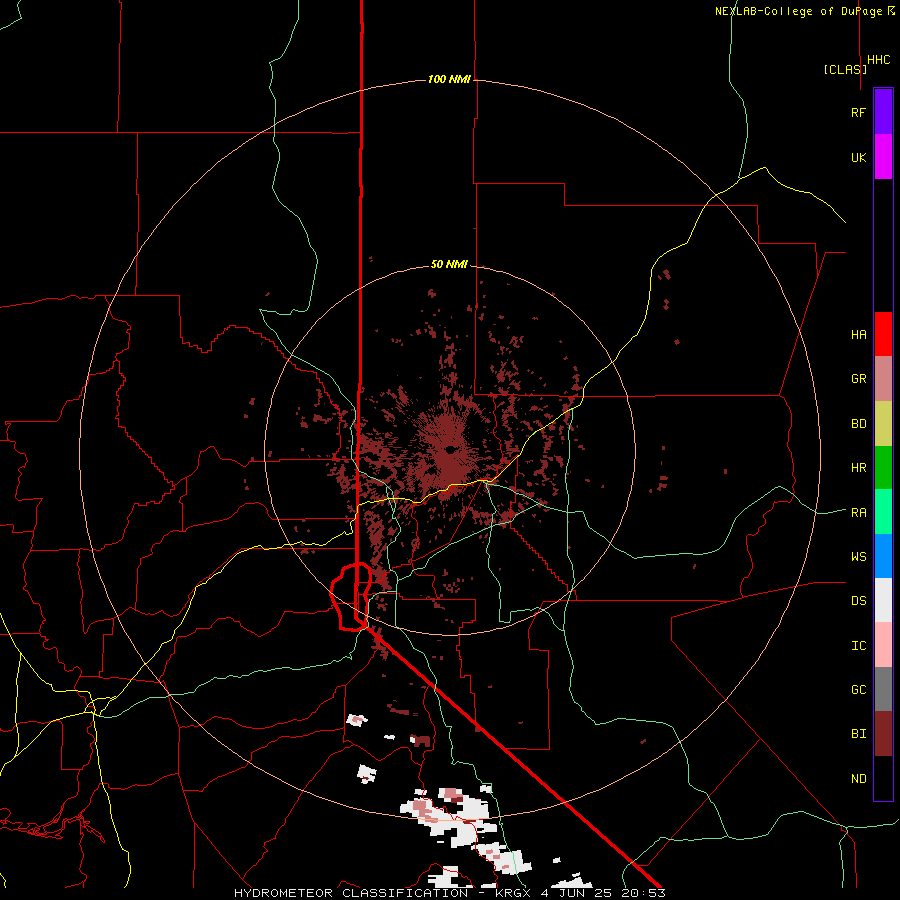Click the 4 JUN 25 date text

(x=577, y=893)
